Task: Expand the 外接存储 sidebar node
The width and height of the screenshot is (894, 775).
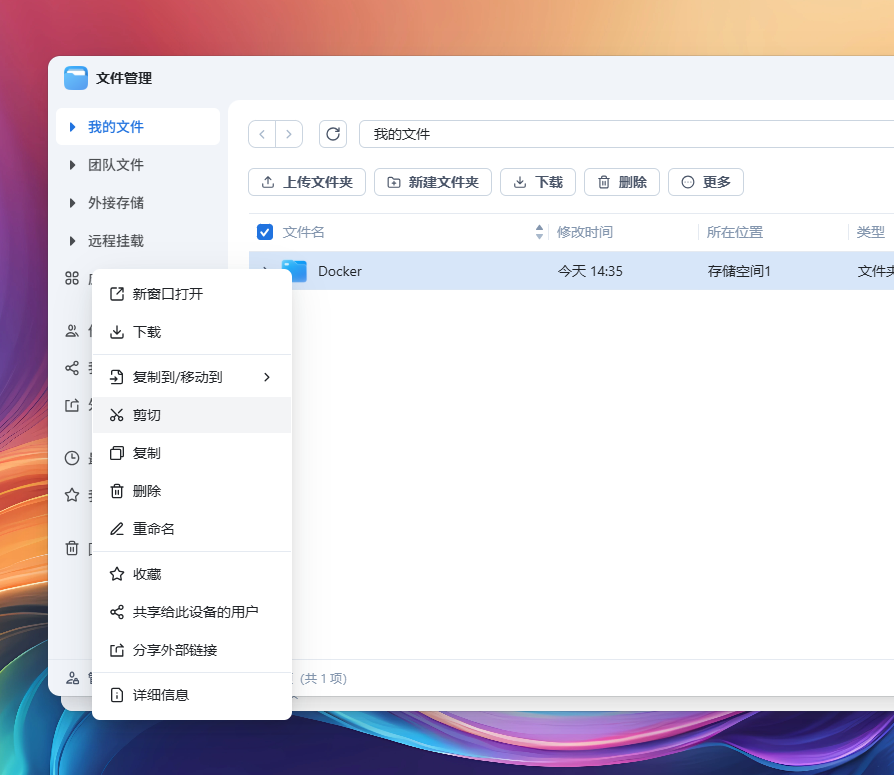Action: coord(72,203)
